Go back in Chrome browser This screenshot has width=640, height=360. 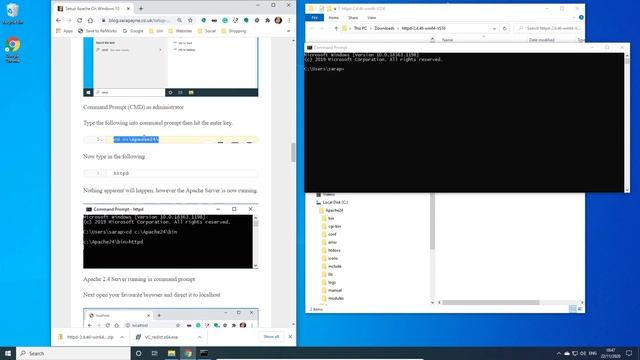point(58,20)
